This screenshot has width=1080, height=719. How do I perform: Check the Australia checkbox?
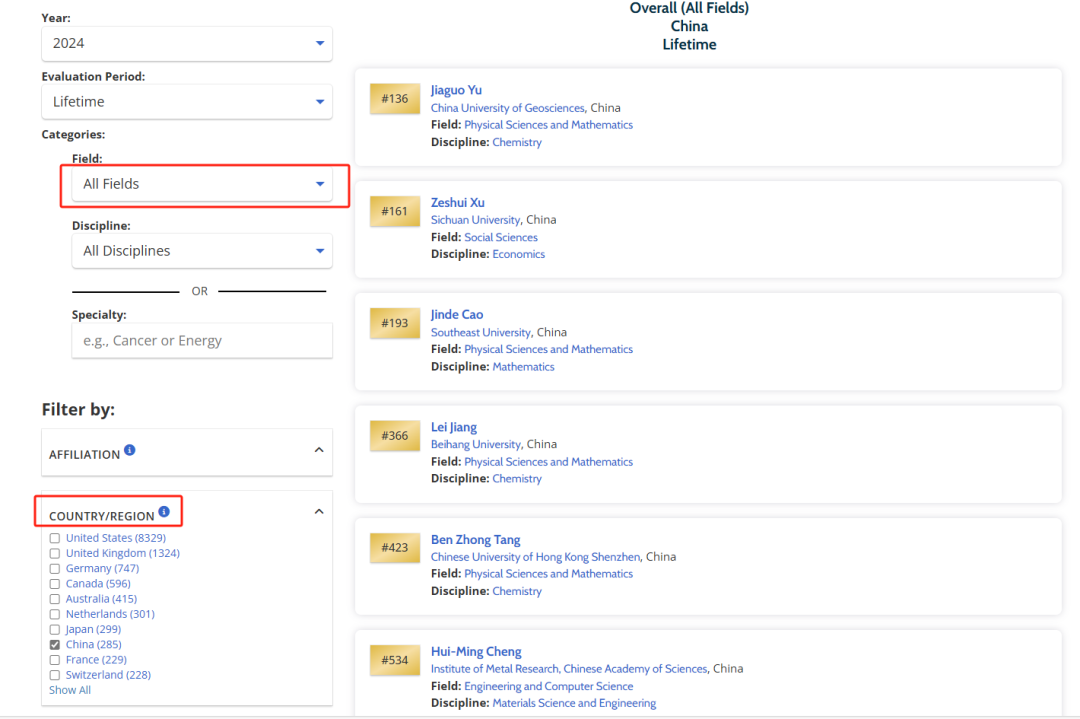[x=54, y=599]
